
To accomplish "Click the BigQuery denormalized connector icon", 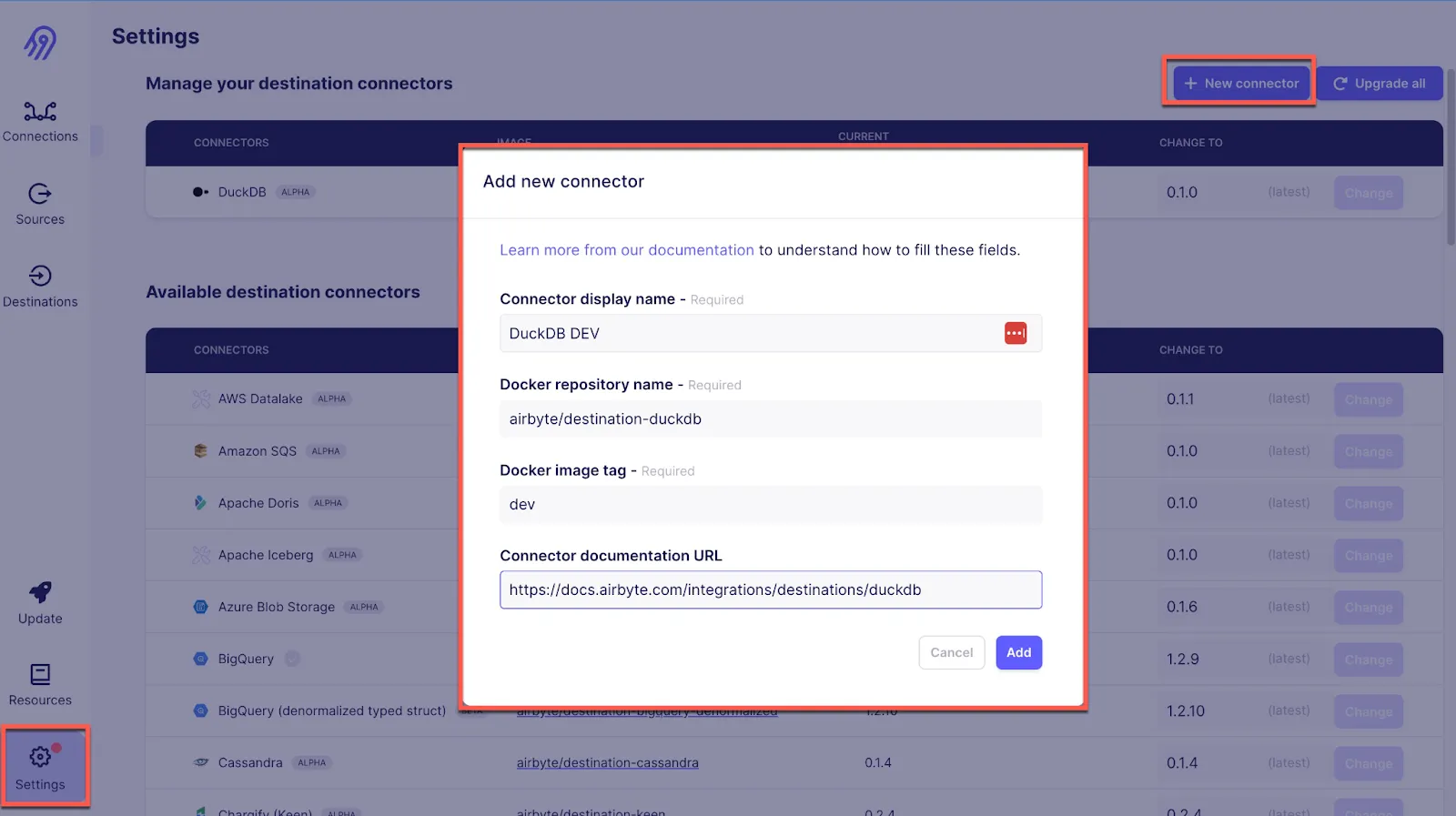I will (201, 710).
